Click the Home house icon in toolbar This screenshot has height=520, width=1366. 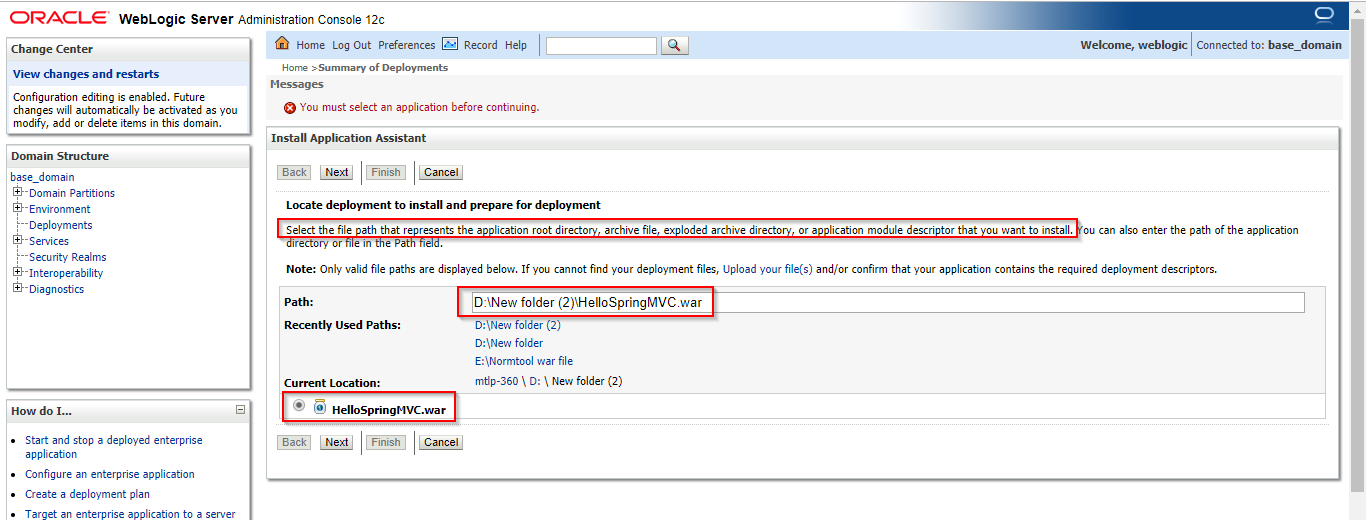coord(282,44)
